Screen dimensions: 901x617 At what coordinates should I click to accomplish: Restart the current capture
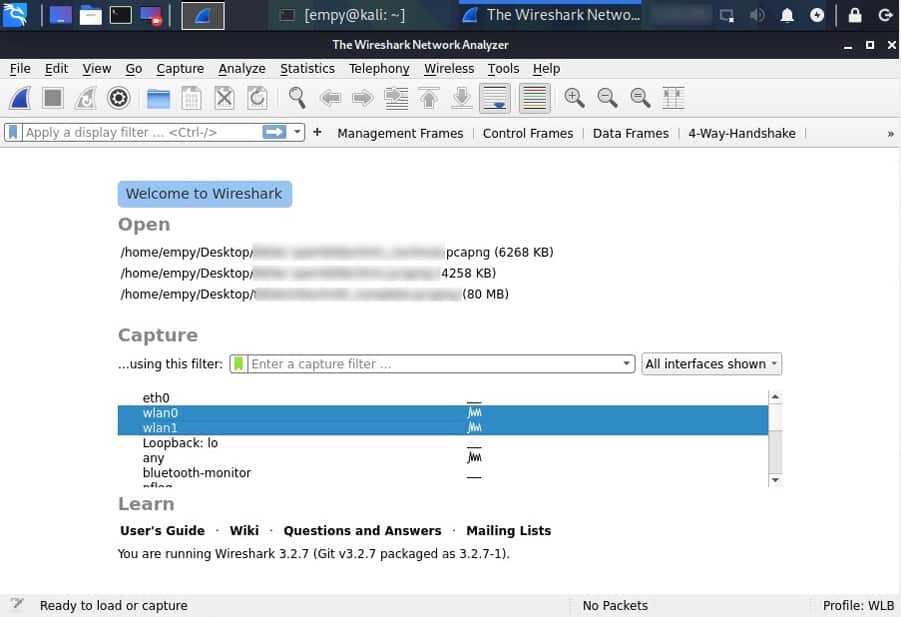pyautogui.click(x=86, y=98)
